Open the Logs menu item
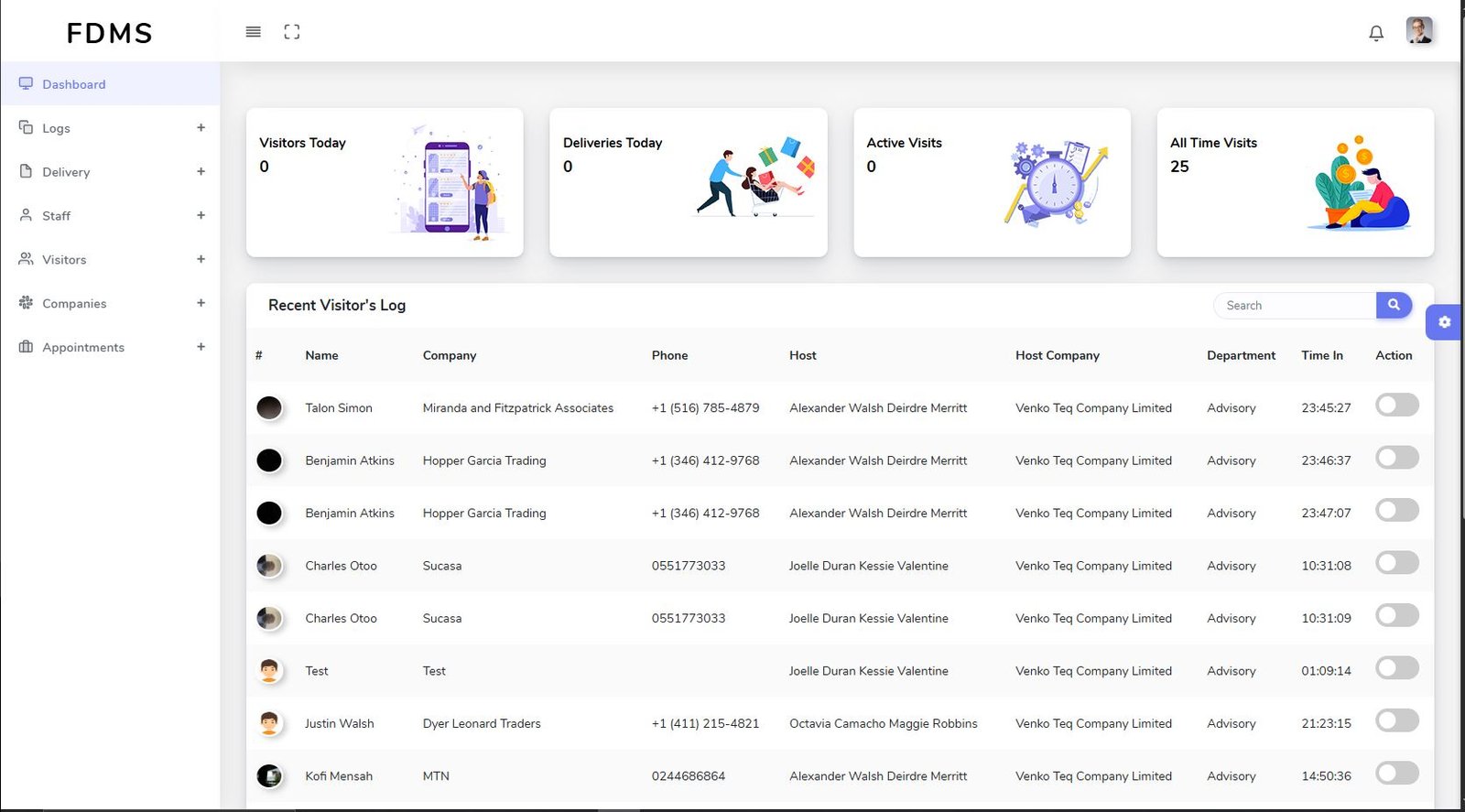This screenshot has width=1465, height=812. 110,128
